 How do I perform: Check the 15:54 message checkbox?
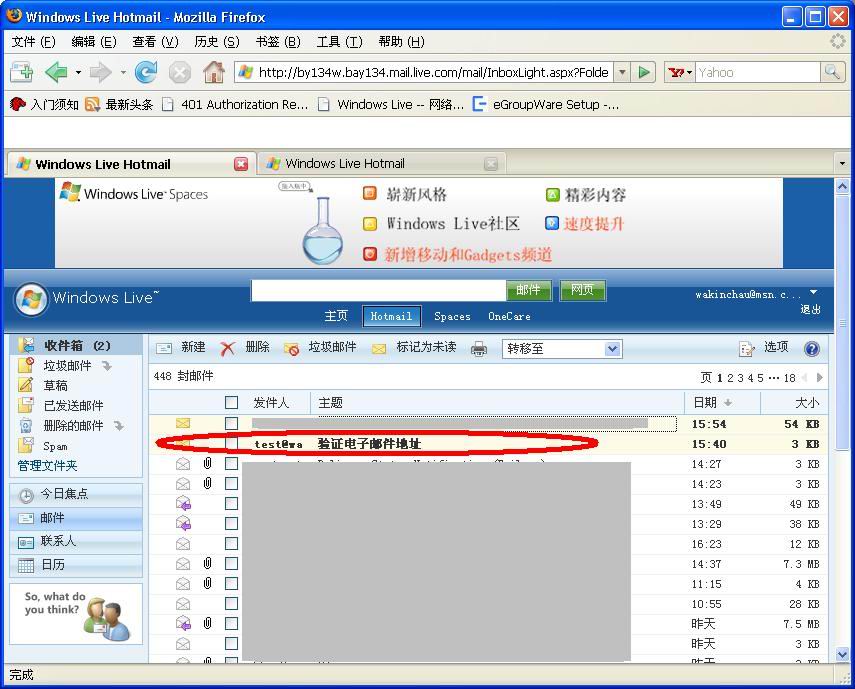[x=231, y=424]
